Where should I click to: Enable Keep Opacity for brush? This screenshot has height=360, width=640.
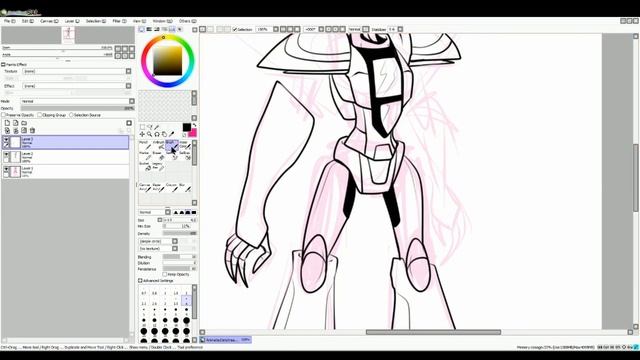165,274
